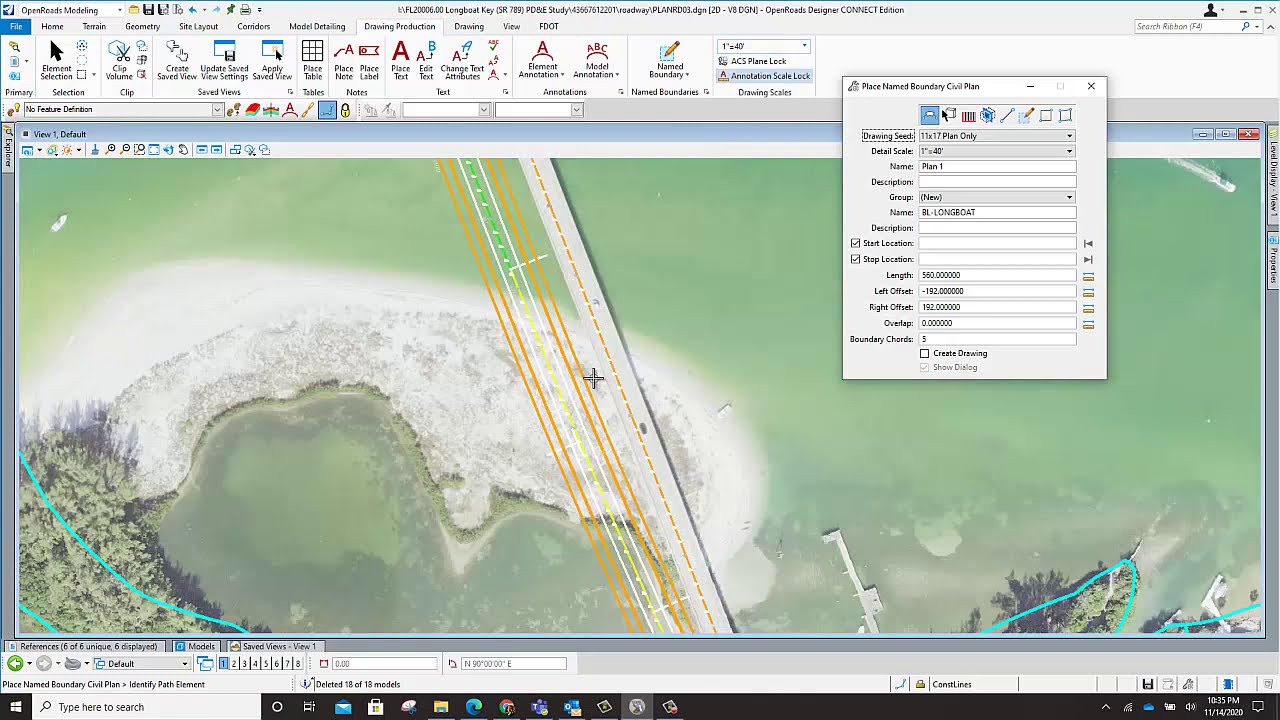
Task: Click the Boundary Chords input field
Action: coord(997,339)
